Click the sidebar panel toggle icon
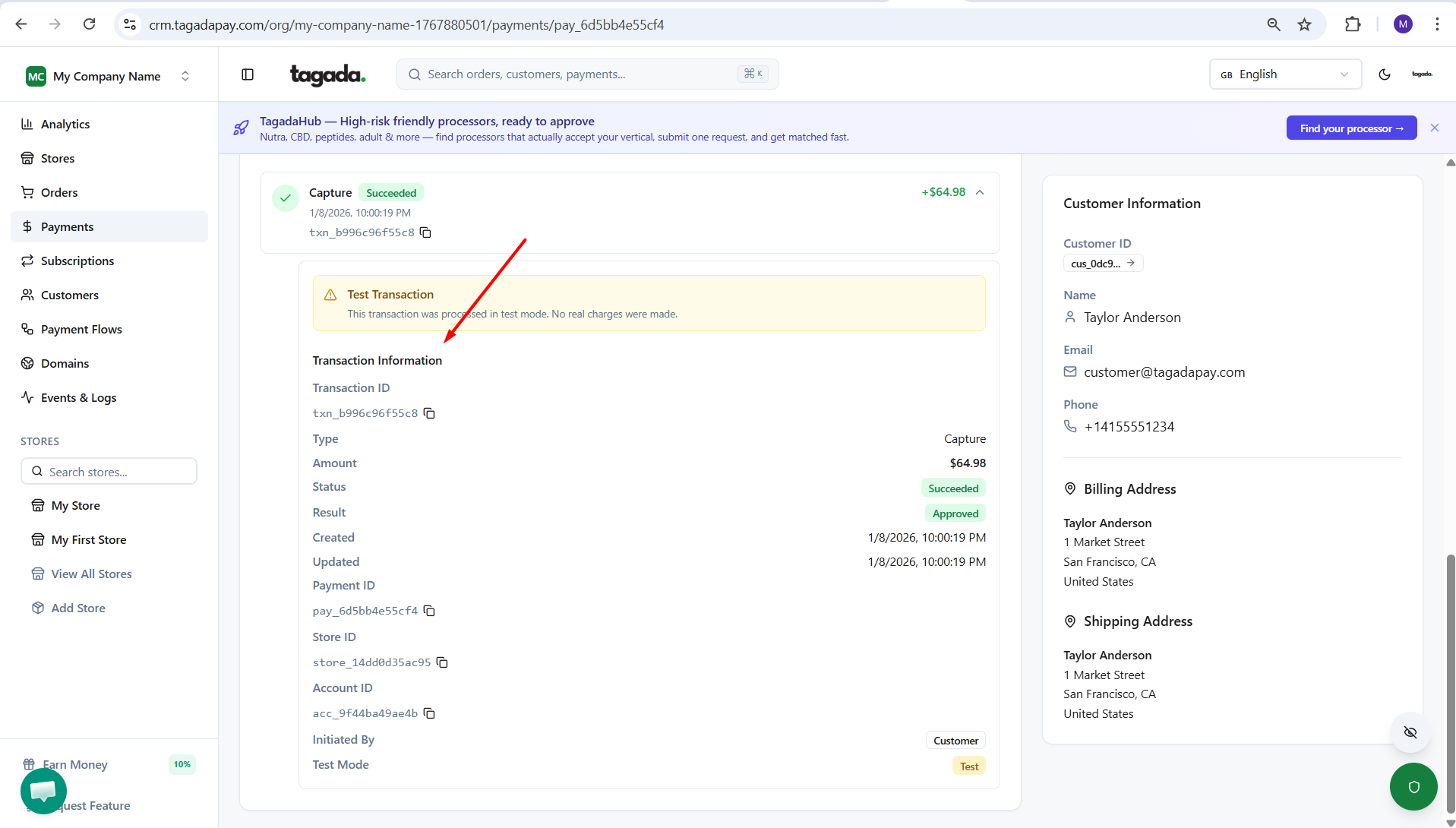 pos(248,74)
